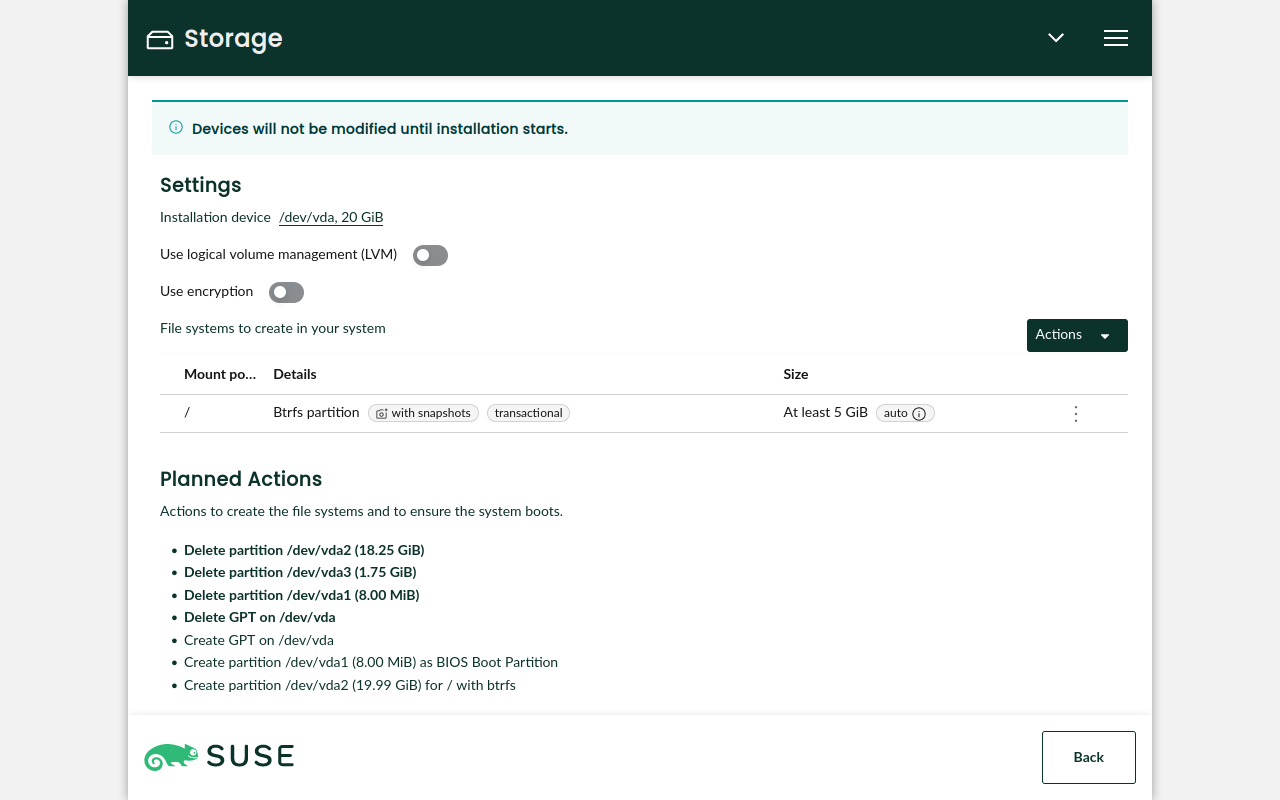1280x800 pixels.
Task: Go back using the Back button
Action: click(x=1088, y=757)
